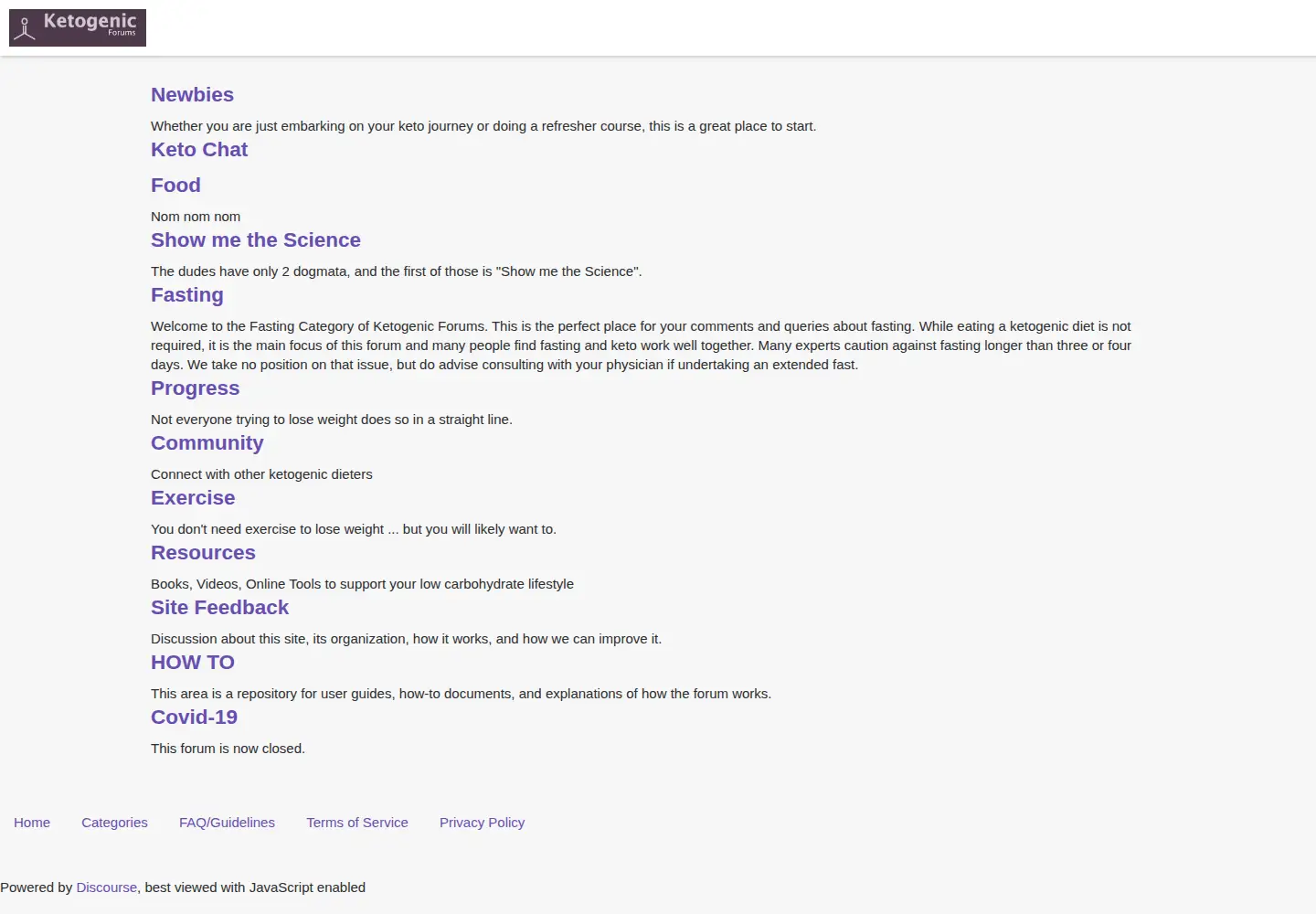This screenshot has width=1316, height=914.
Task: Click 'Books, Videos, Online Tools' description
Action: point(362,584)
